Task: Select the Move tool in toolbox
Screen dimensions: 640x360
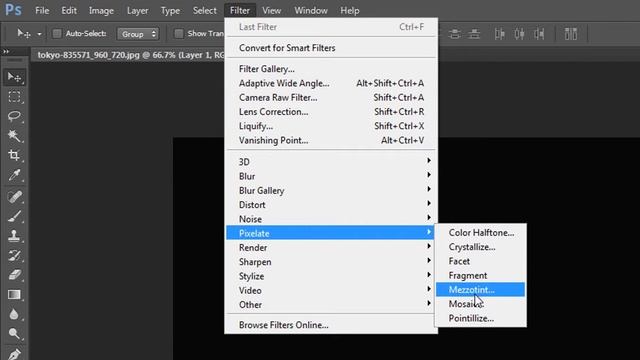Action: 15,77
